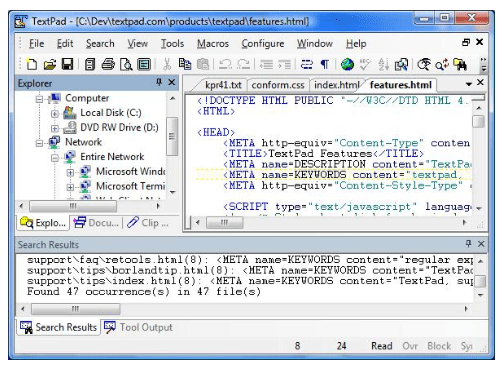Switch to the Tool Output tab
Viewport: 501px width, 367px height.
(138, 327)
